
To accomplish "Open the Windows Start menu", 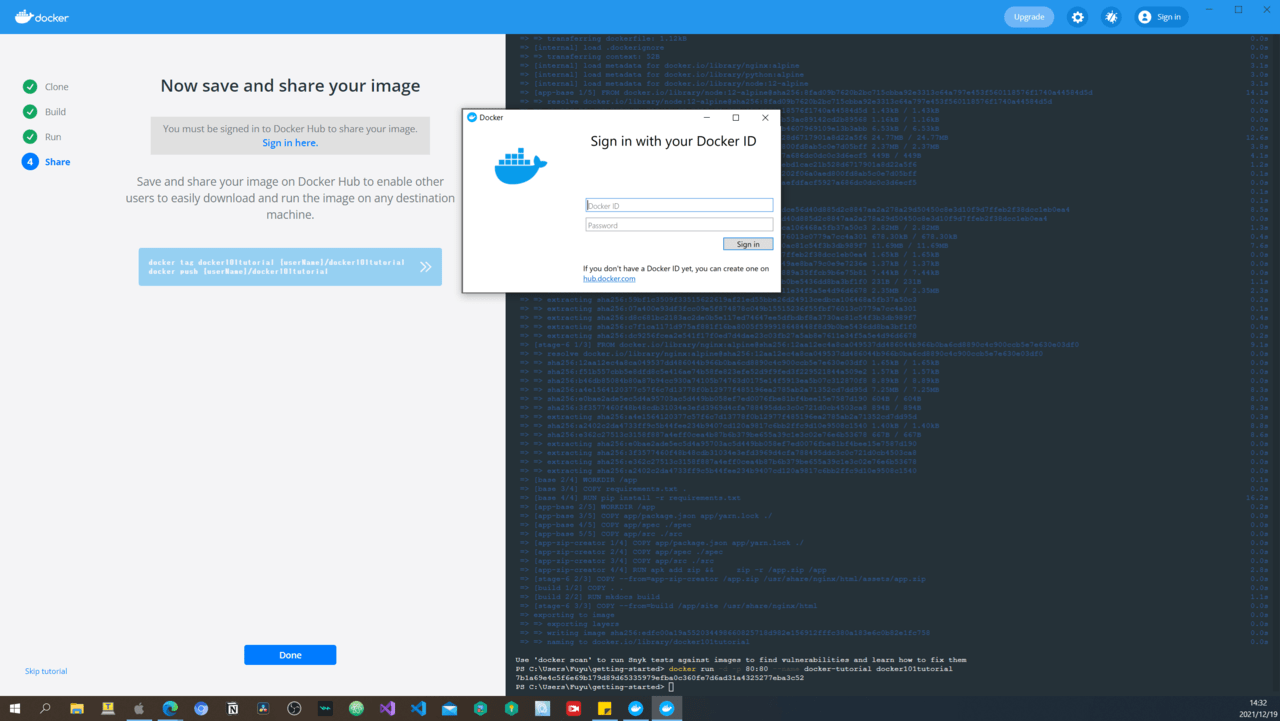I will pyautogui.click(x=15, y=708).
